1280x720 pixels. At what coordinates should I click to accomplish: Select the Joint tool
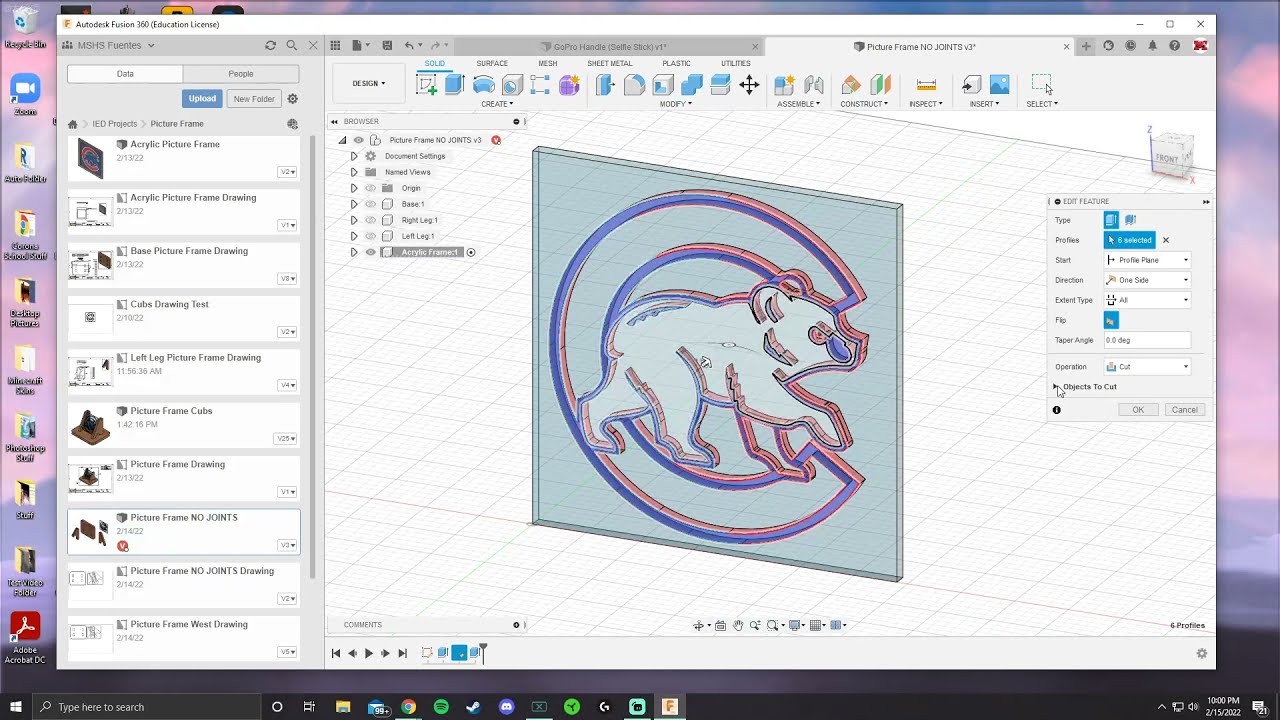[x=814, y=85]
